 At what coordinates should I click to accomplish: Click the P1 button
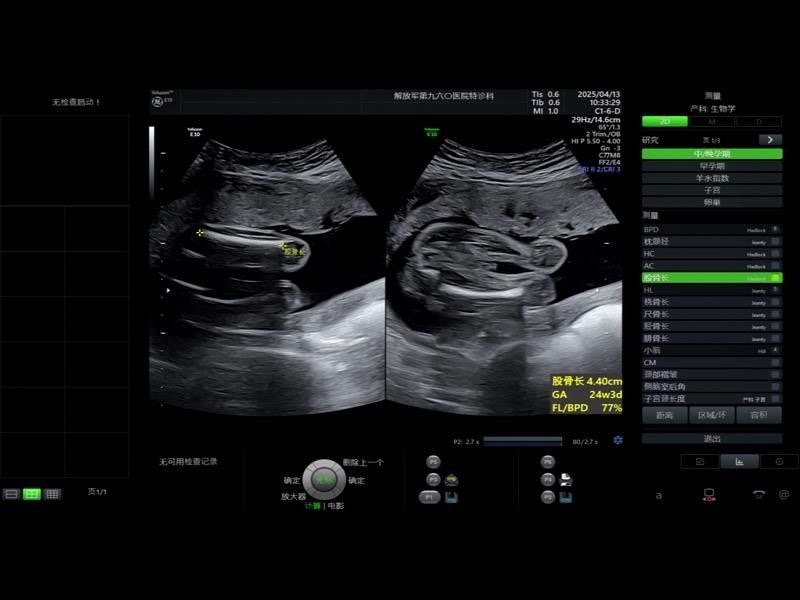click(429, 497)
